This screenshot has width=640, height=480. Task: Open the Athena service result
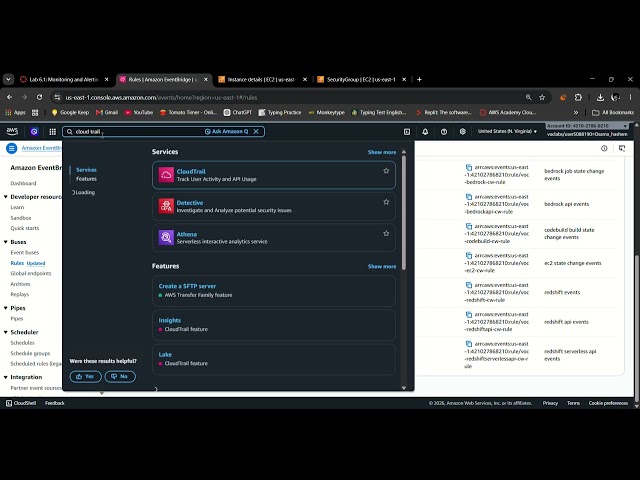click(x=274, y=238)
